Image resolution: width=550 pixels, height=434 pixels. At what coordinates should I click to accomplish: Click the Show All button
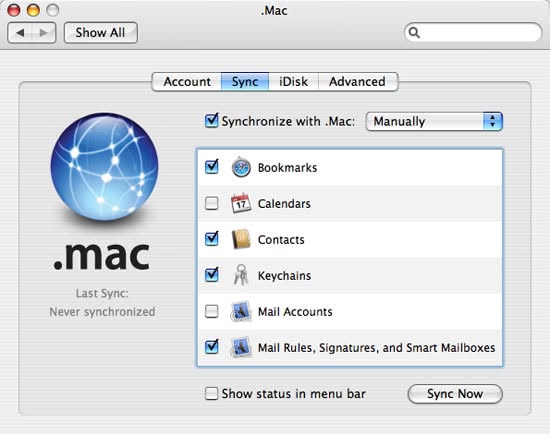click(101, 33)
